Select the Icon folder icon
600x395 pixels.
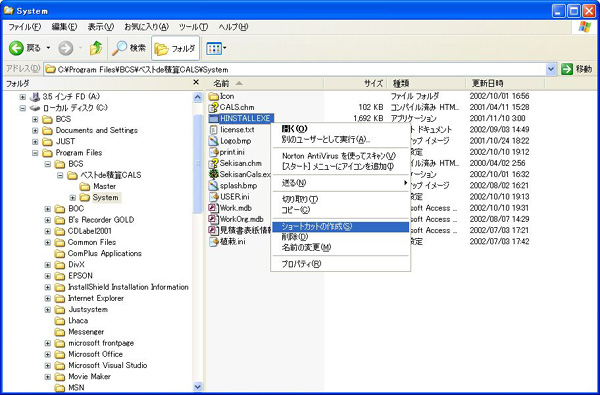click(x=214, y=96)
